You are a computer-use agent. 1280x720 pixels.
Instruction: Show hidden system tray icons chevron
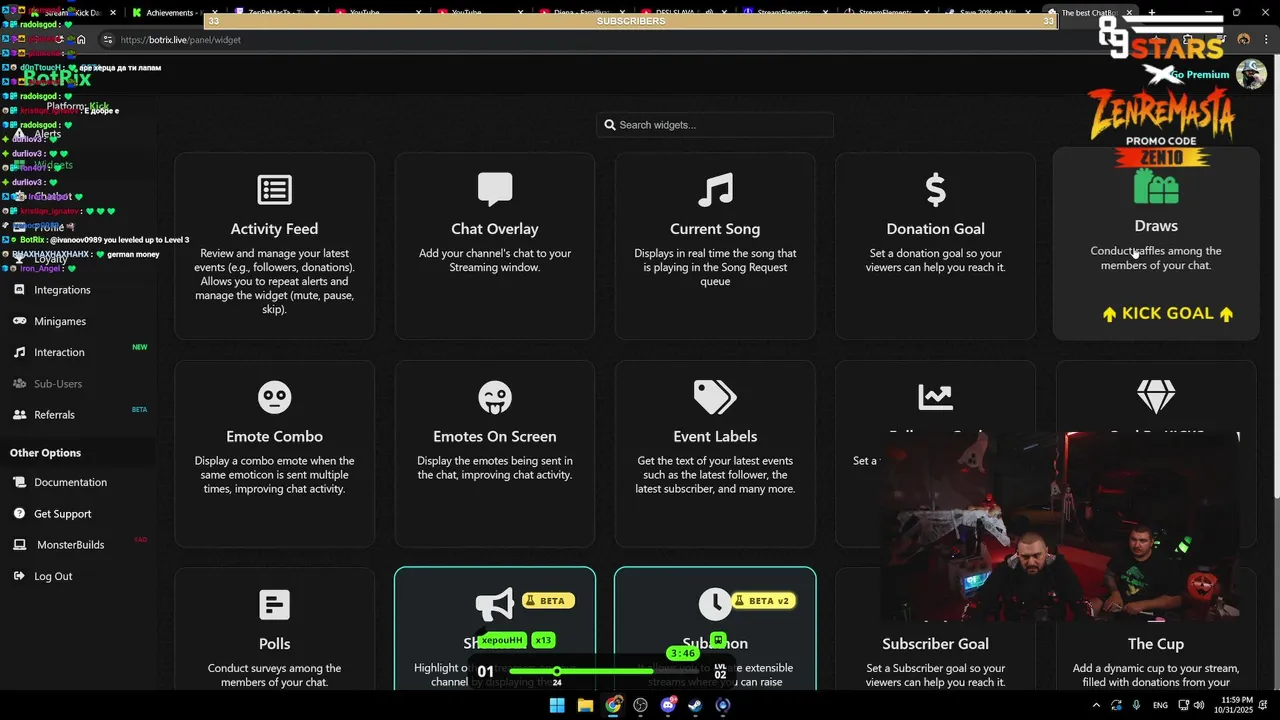coord(1096,705)
